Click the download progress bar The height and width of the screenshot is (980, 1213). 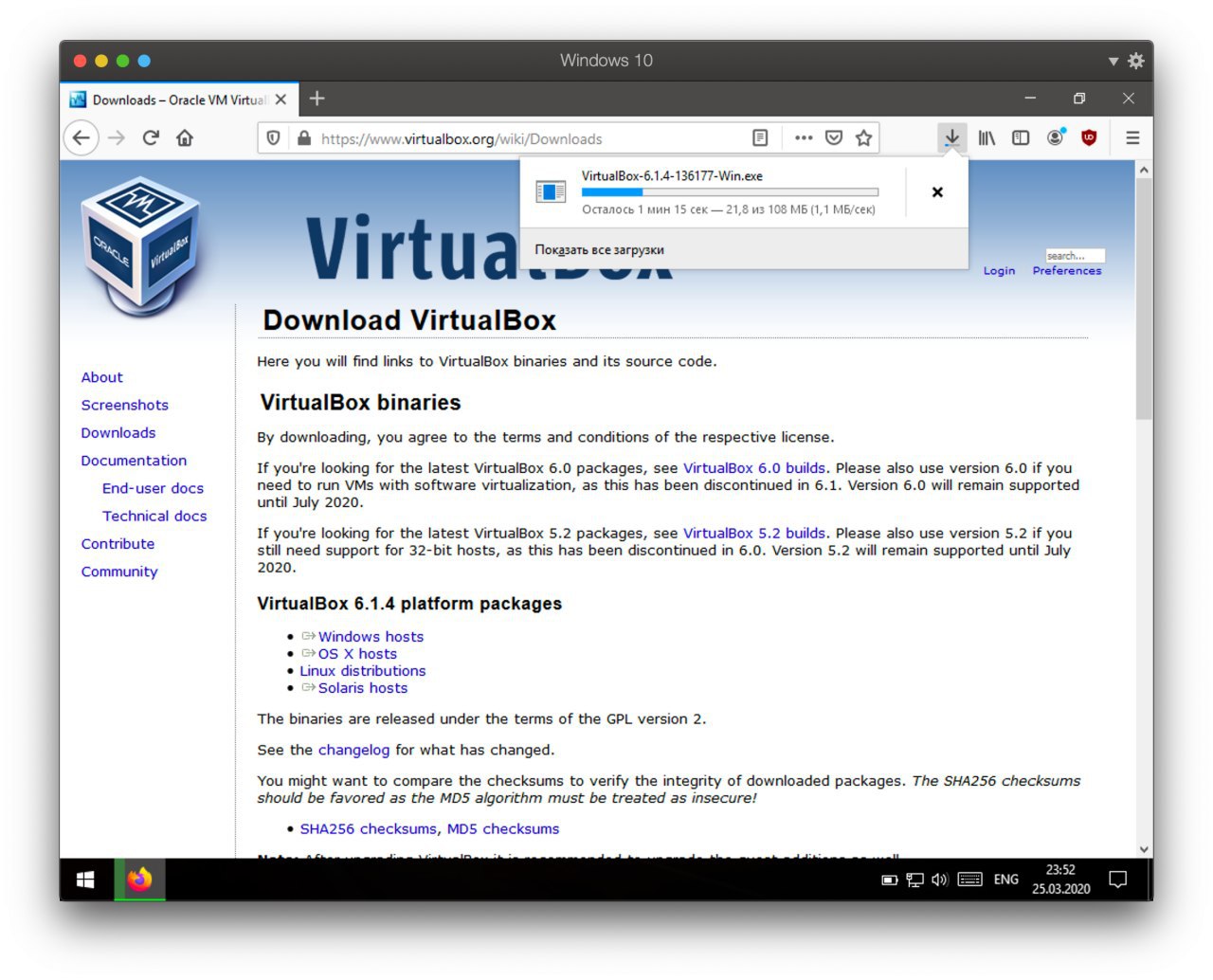point(730,192)
